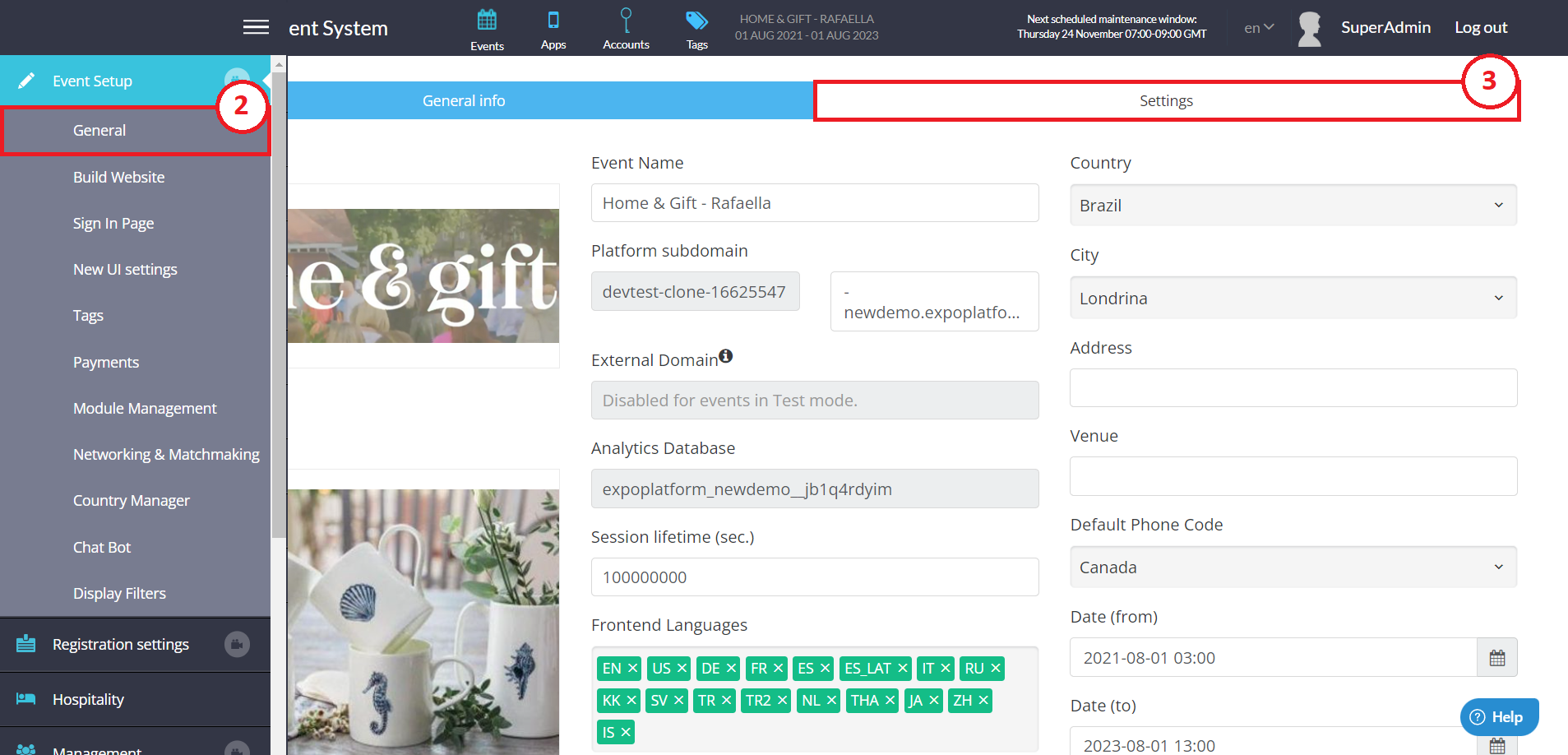The height and width of the screenshot is (755, 1568).
Task: Open the Date (to) calendar picker
Action: click(x=1496, y=744)
